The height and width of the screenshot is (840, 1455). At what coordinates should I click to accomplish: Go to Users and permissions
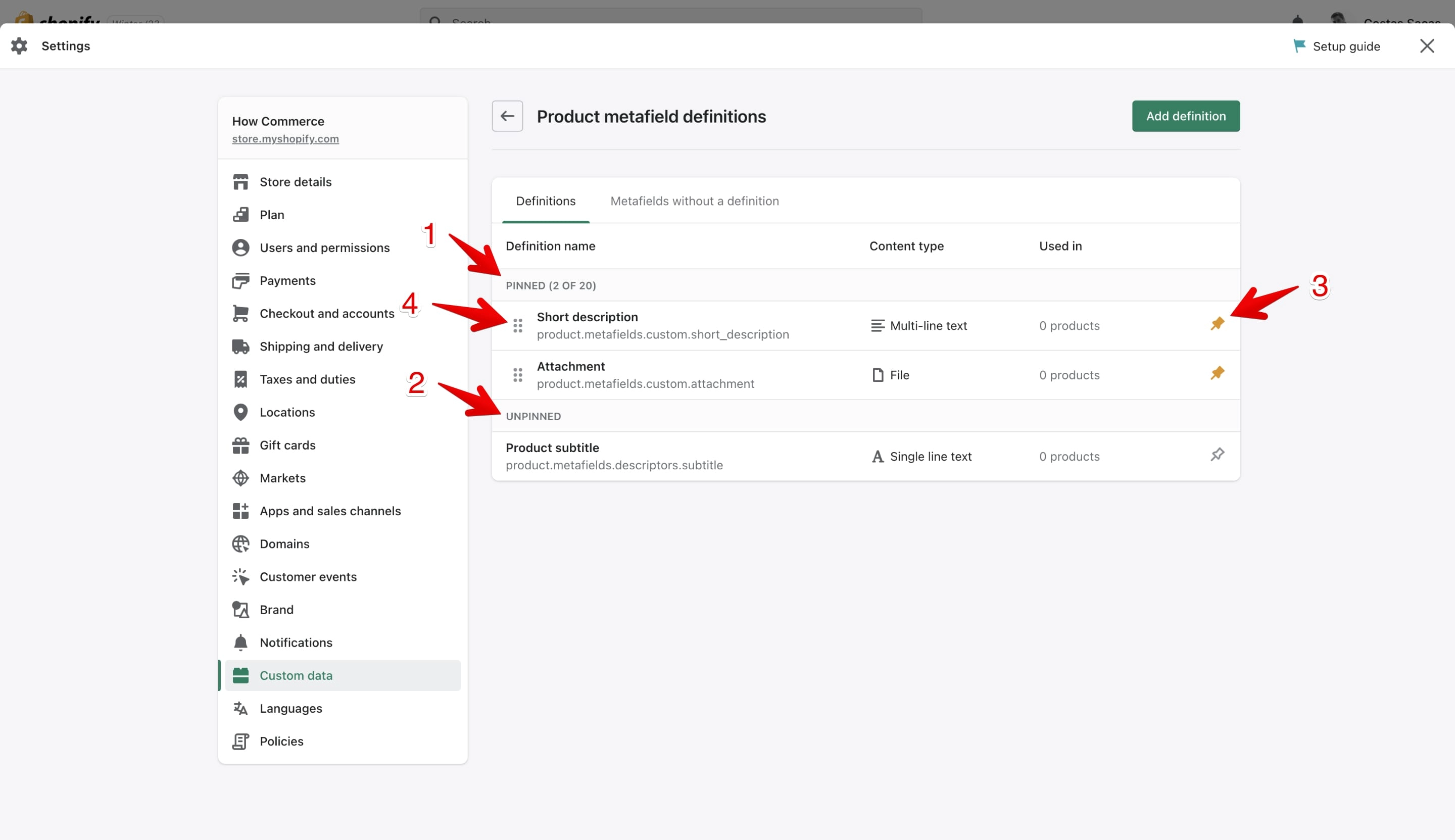pos(343,248)
